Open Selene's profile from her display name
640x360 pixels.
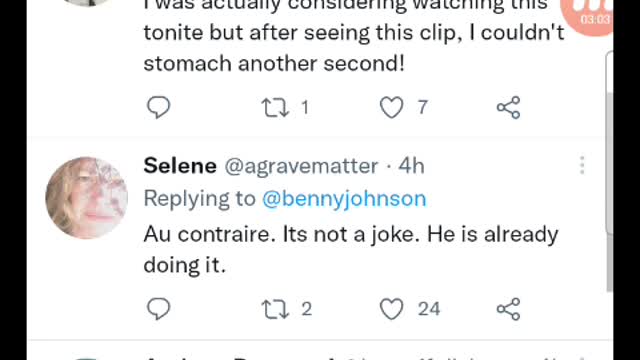click(180, 166)
